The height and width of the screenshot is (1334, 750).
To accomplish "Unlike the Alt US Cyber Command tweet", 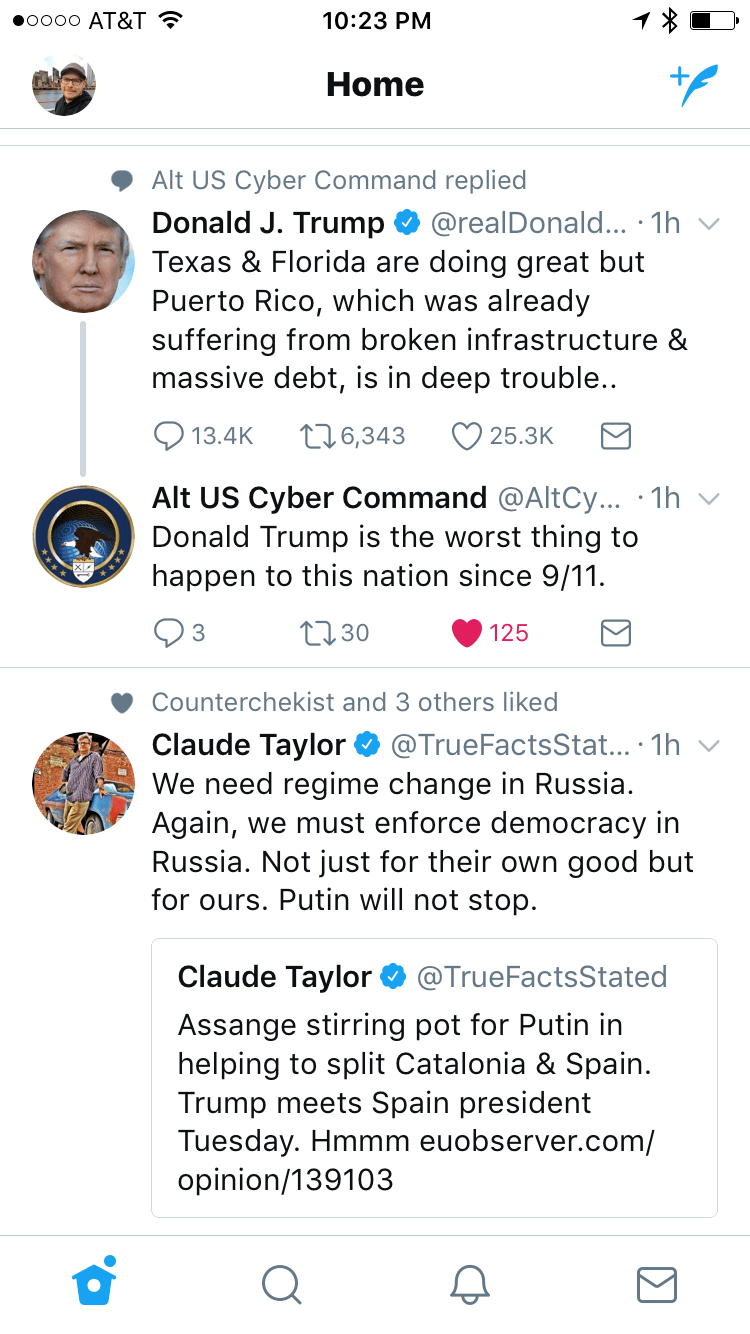I will point(466,633).
